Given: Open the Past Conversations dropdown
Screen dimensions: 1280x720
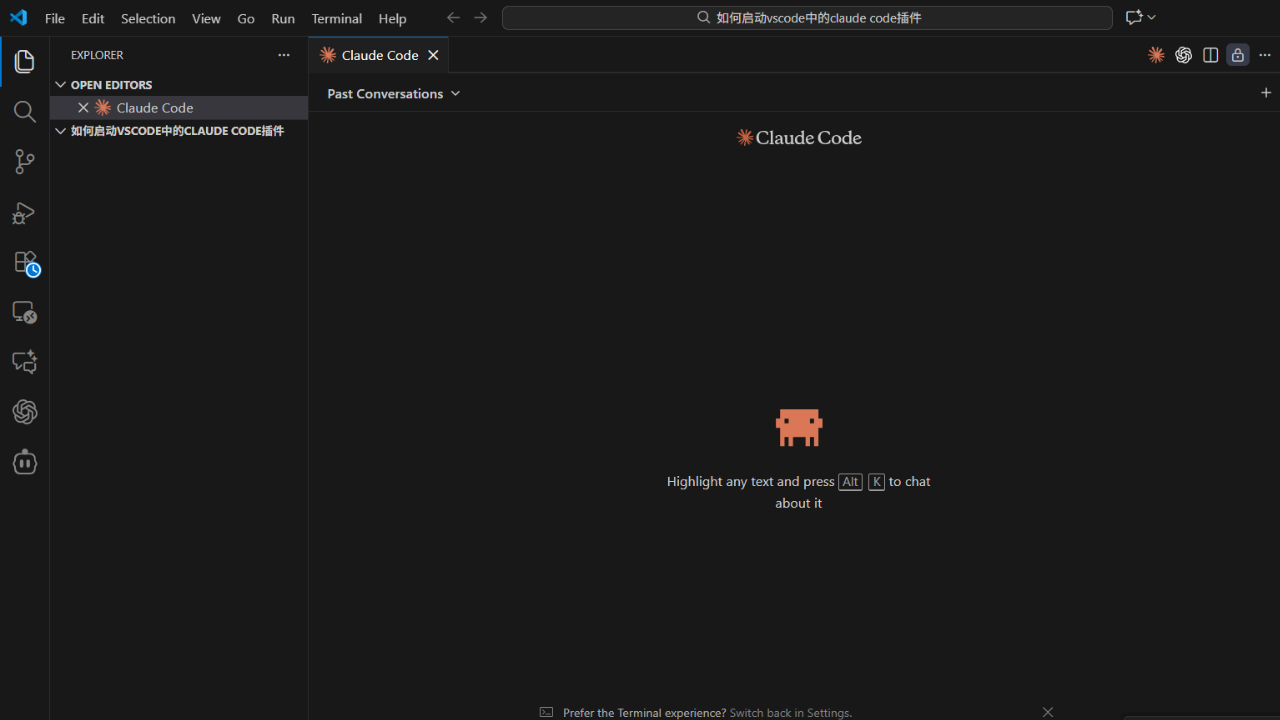Looking at the screenshot, I should pyautogui.click(x=393, y=93).
